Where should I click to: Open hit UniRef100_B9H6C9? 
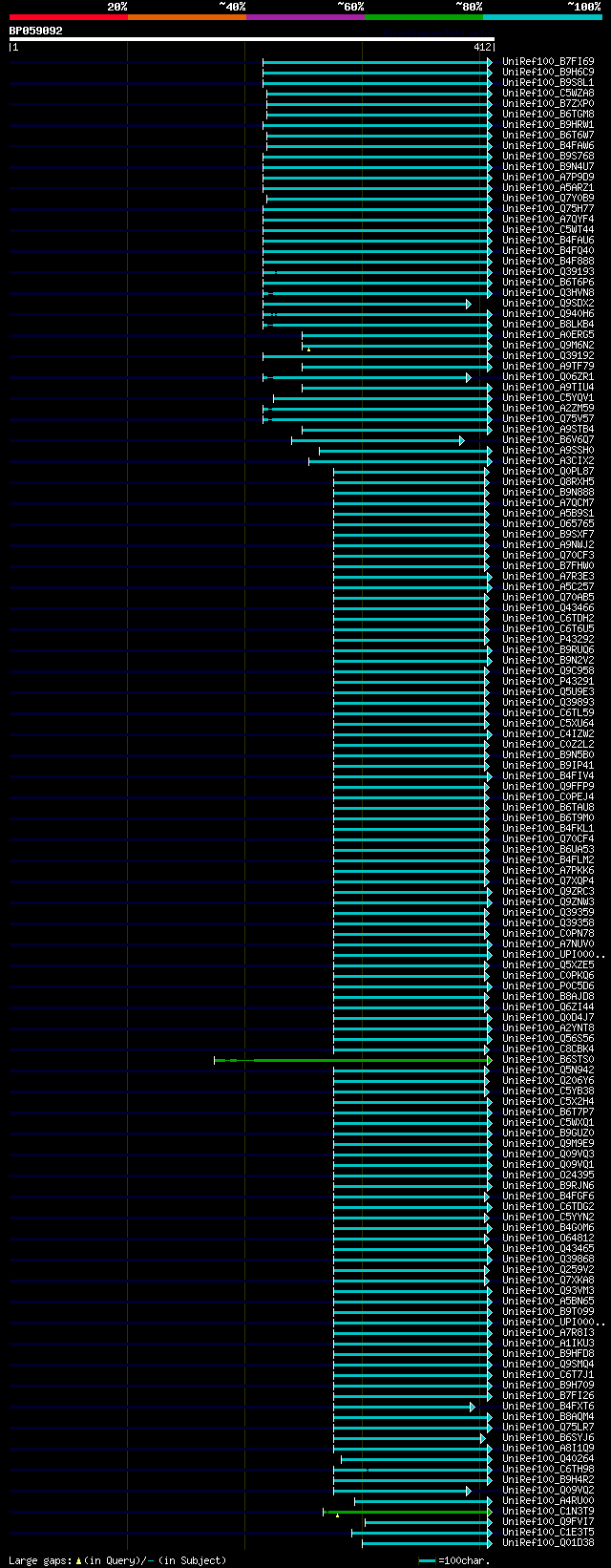[548, 72]
